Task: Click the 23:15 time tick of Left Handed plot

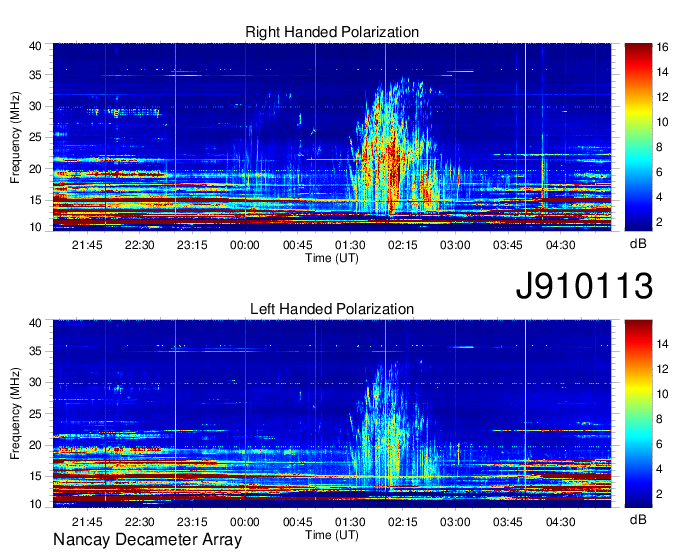Action: coord(192,522)
